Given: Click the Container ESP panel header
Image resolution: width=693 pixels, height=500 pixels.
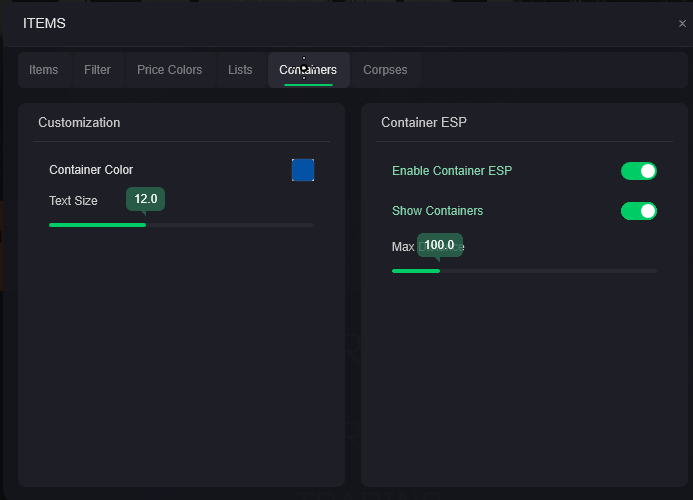Looking at the screenshot, I should coord(424,123).
